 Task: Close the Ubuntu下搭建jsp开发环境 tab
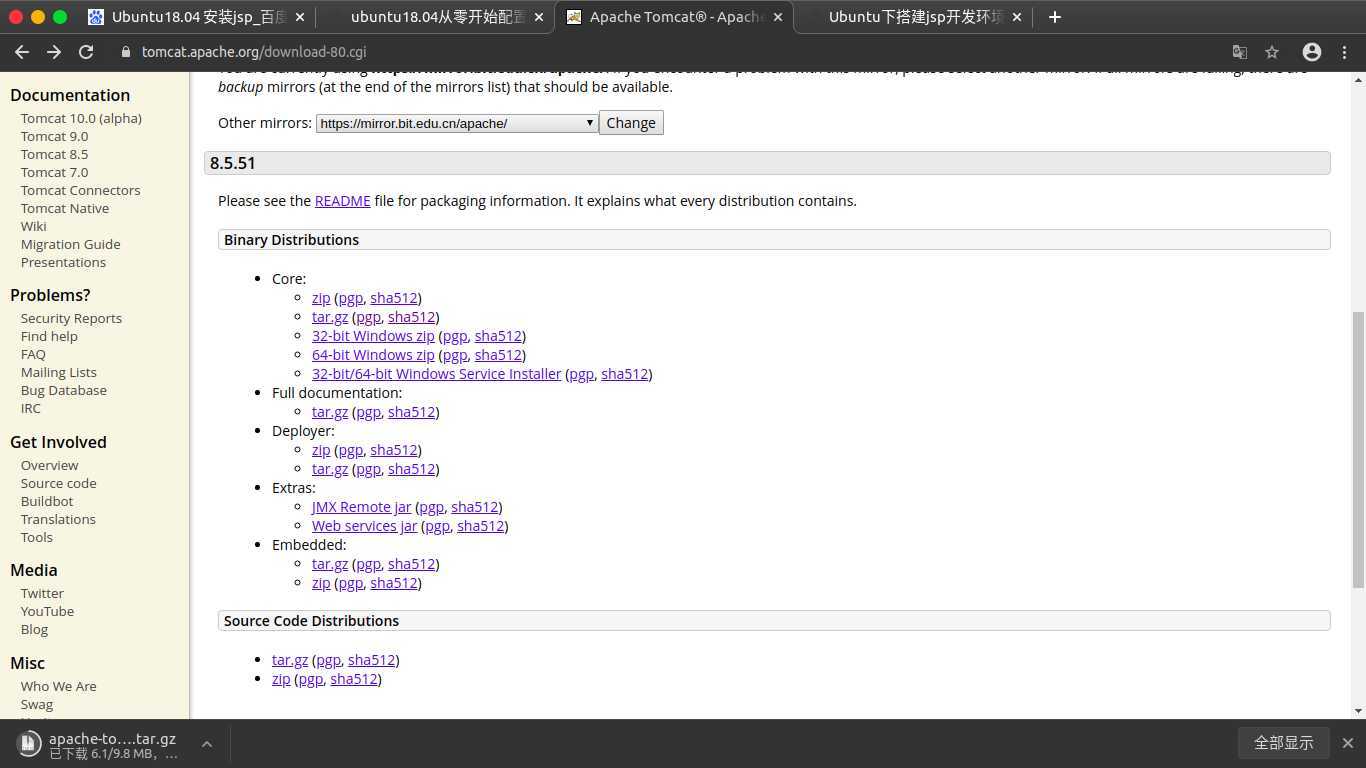click(1017, 17)
